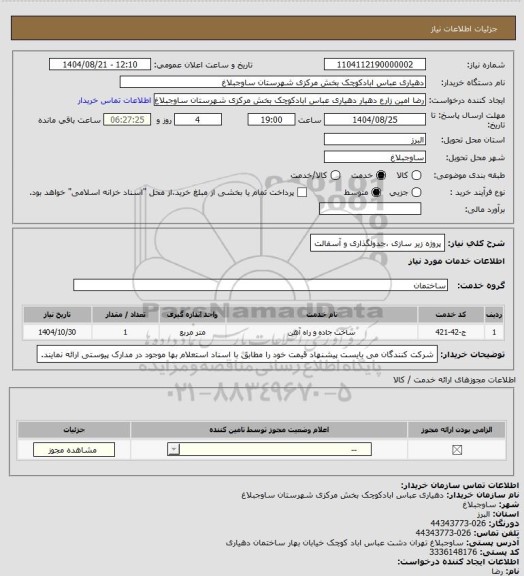The image size is (524, 576).
Task: Click the phone number line تلفن تماس 44343773-026
Action: click(467, 533)
